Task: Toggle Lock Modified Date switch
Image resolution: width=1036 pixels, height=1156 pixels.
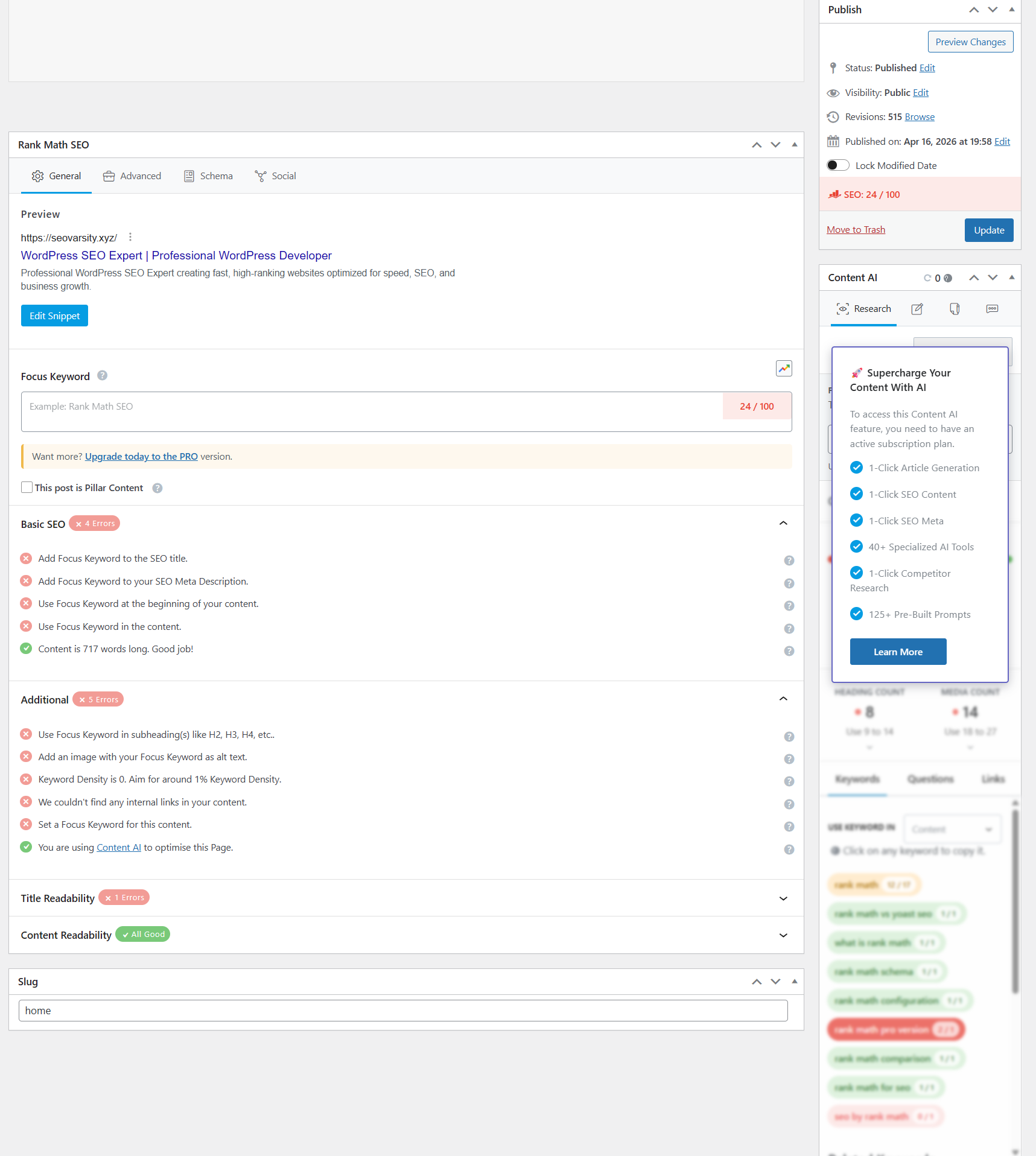Action: click(x=837, y=165)
